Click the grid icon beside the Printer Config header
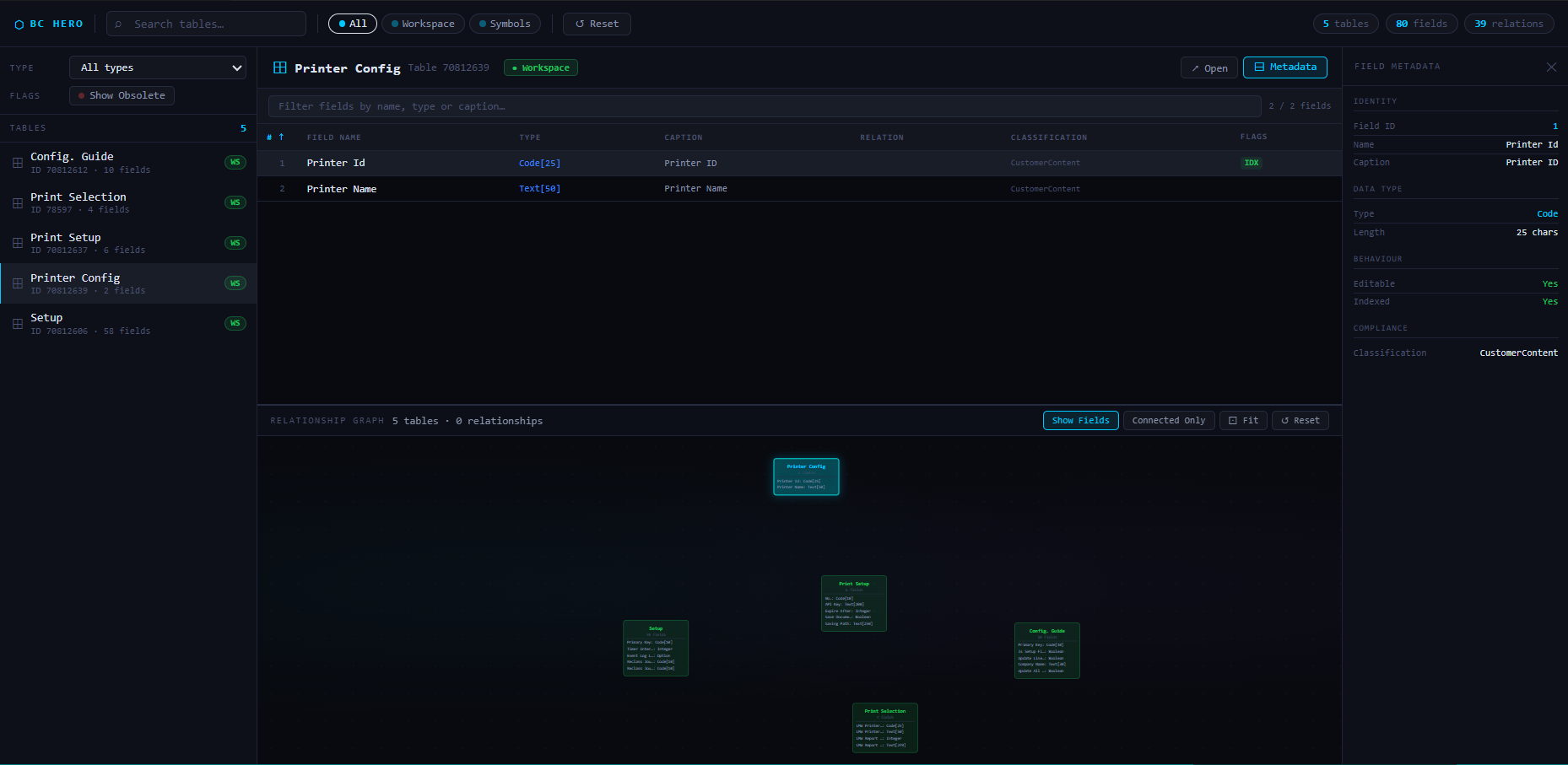 coord(279,67)
